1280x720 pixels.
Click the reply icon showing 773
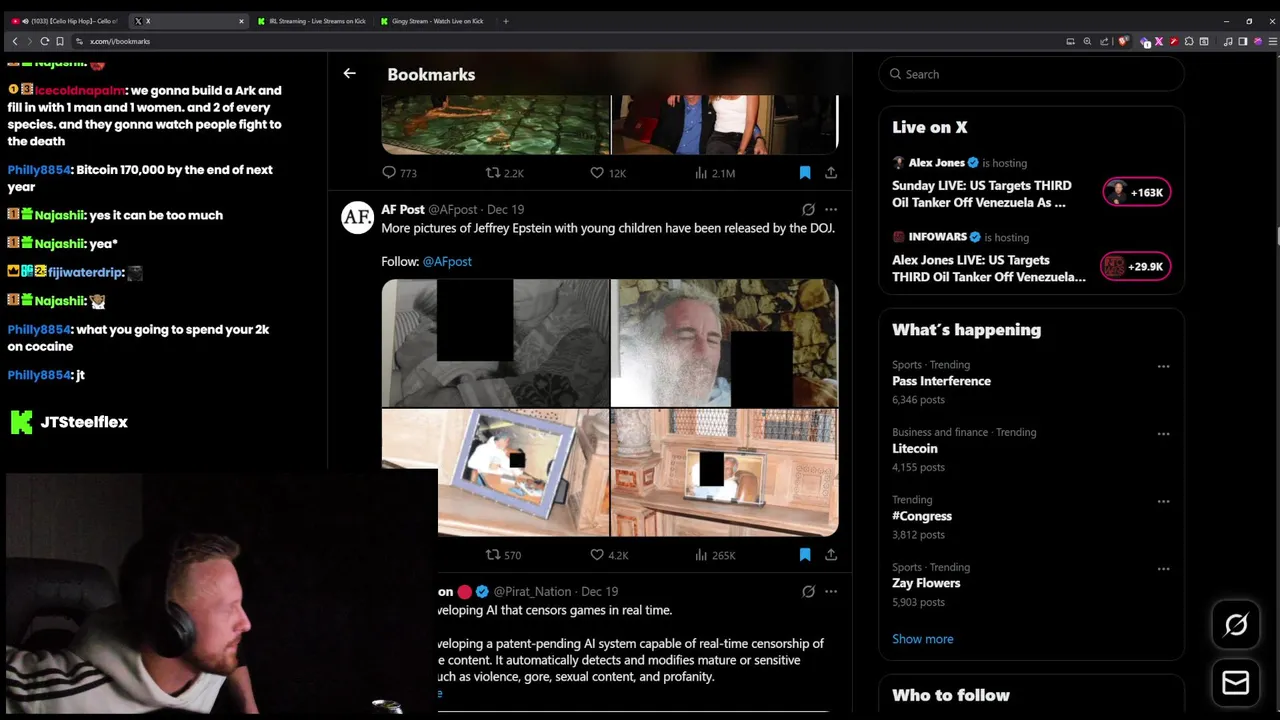pos(399,173)
